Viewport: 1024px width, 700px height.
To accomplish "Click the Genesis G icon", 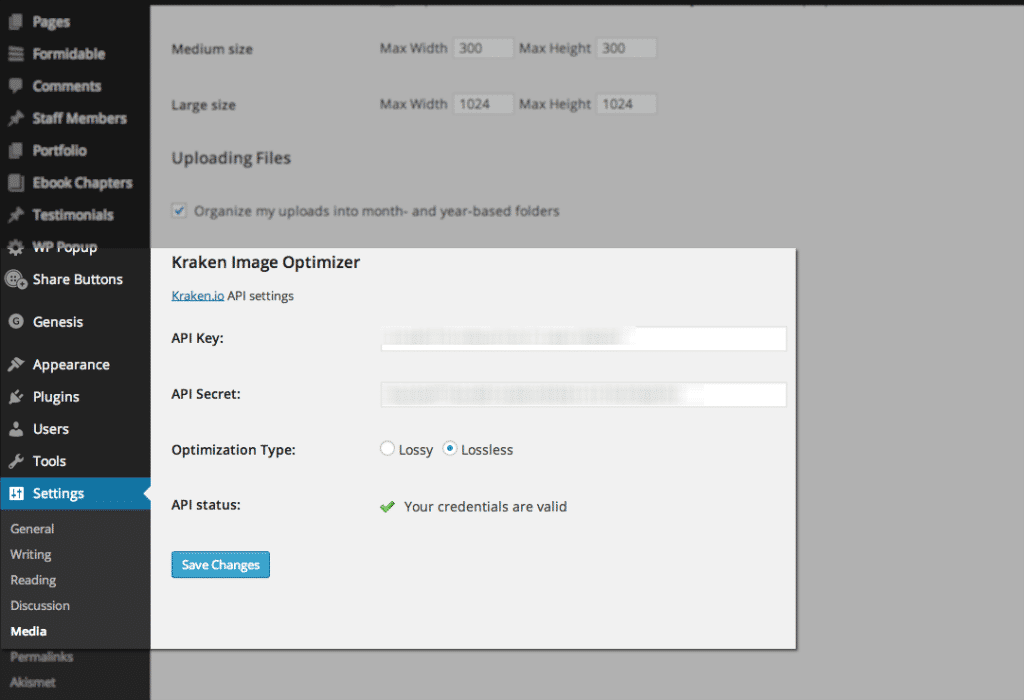I will pos(16,321).
